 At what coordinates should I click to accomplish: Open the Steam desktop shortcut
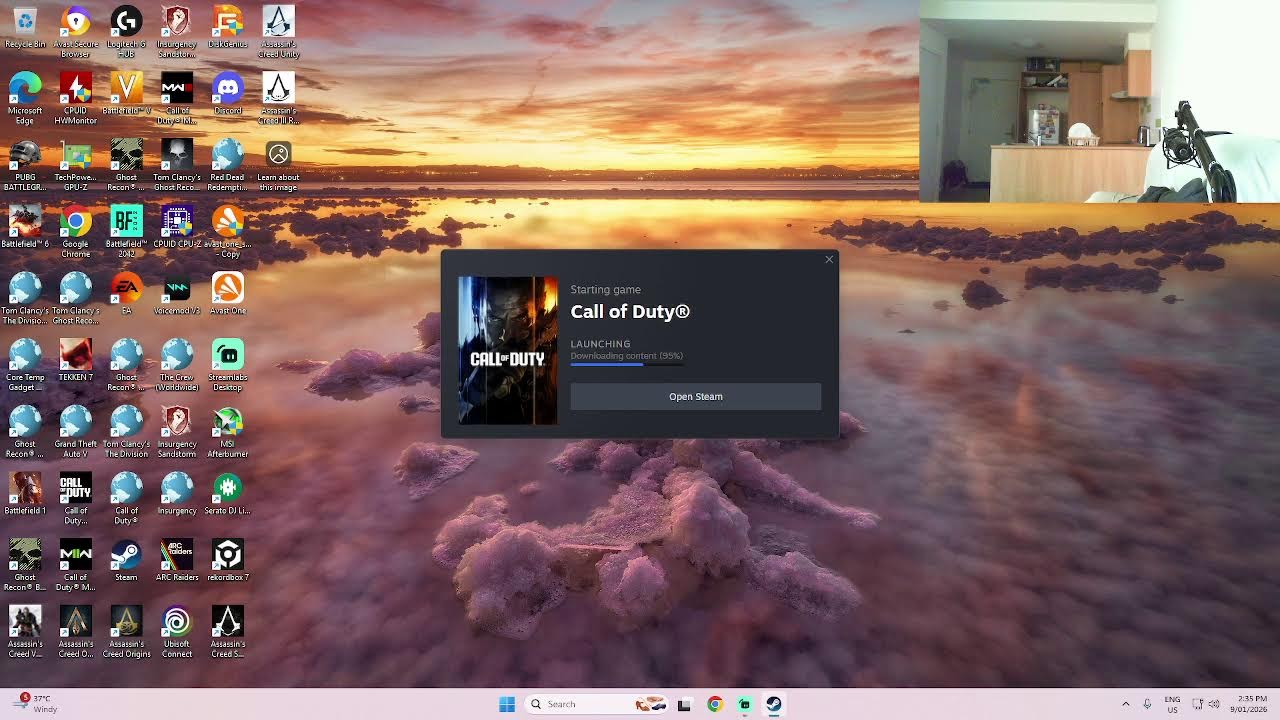(126, 561)
